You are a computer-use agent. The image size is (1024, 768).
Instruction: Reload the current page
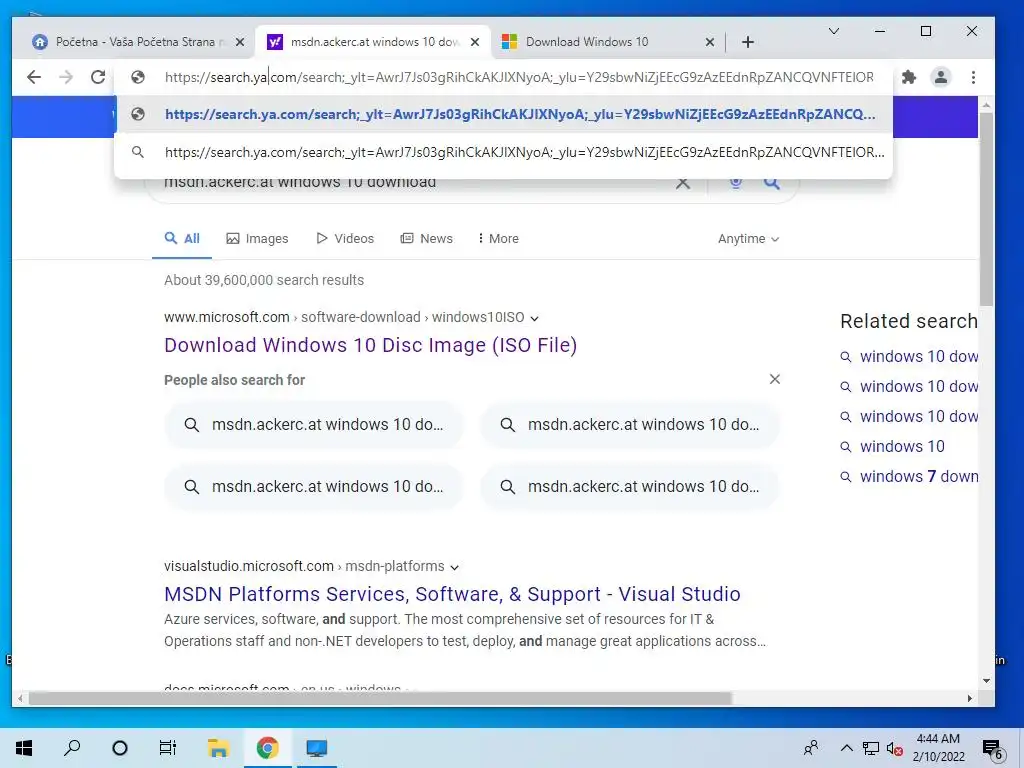click(98, 77)
